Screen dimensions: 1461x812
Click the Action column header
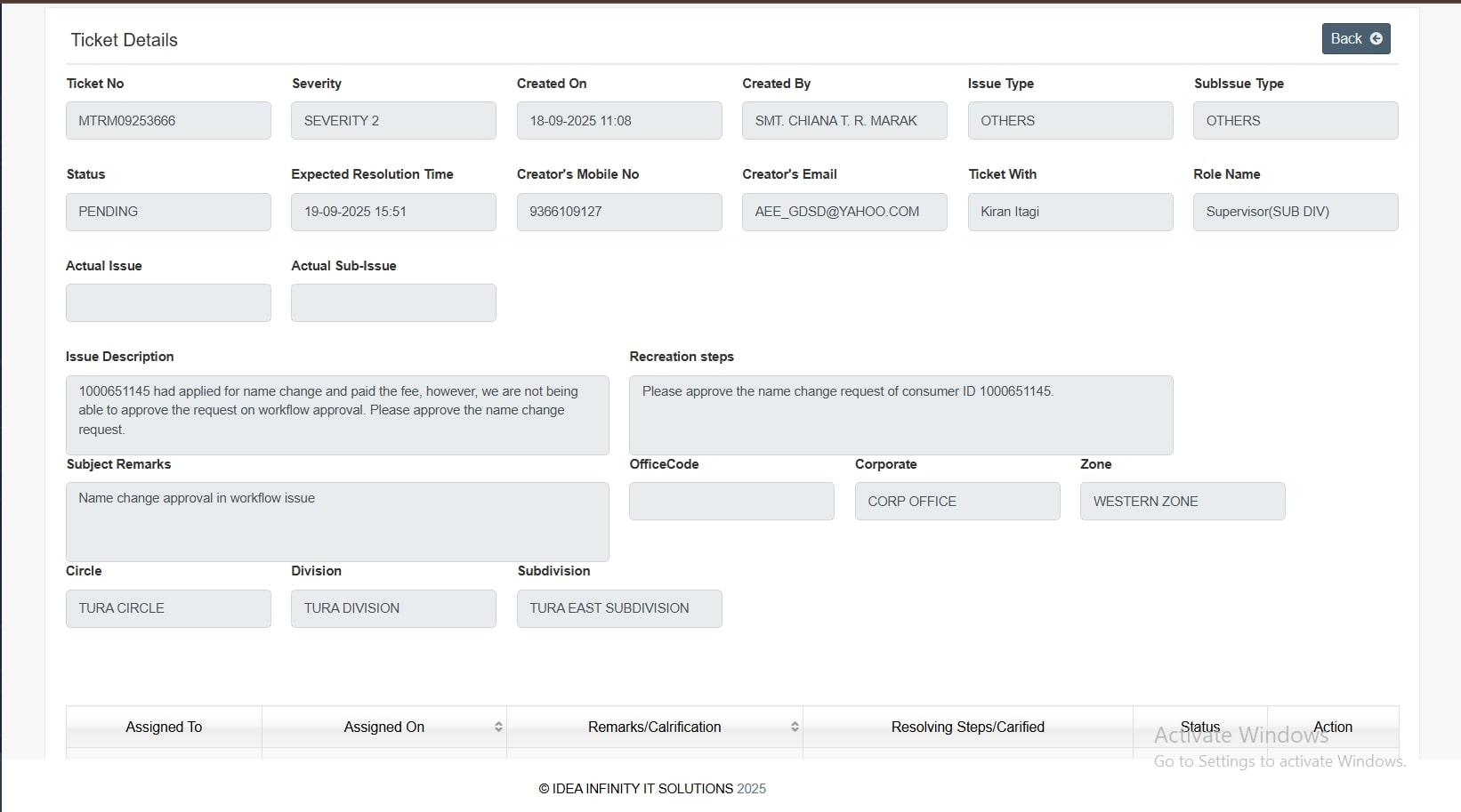click(x=1332, y=727)
